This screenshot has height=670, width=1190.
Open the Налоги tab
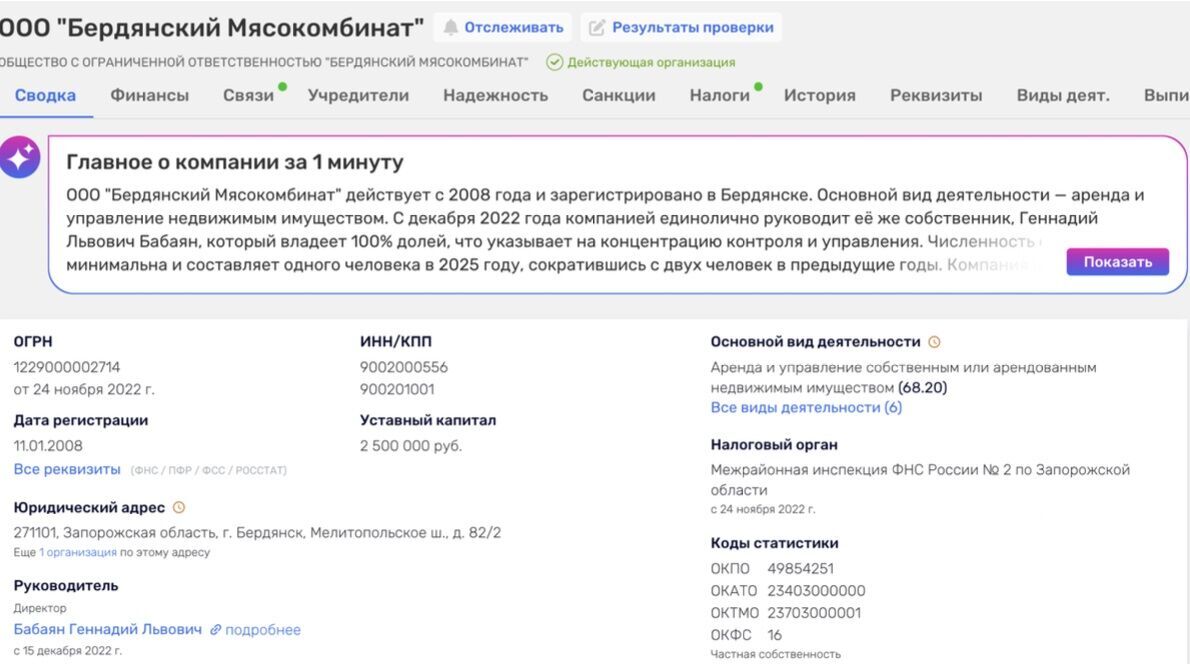click(719, 96)
